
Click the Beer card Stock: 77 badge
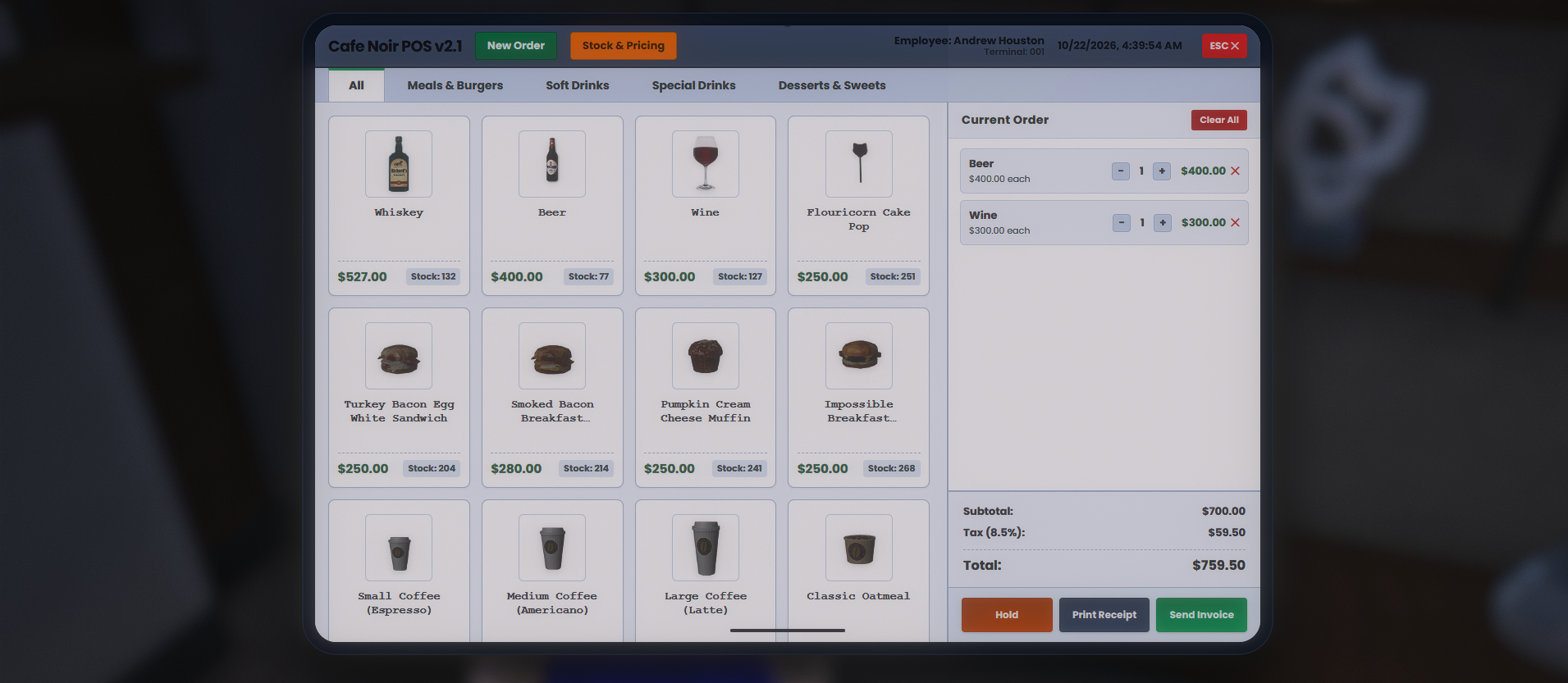tap(589, 277)
